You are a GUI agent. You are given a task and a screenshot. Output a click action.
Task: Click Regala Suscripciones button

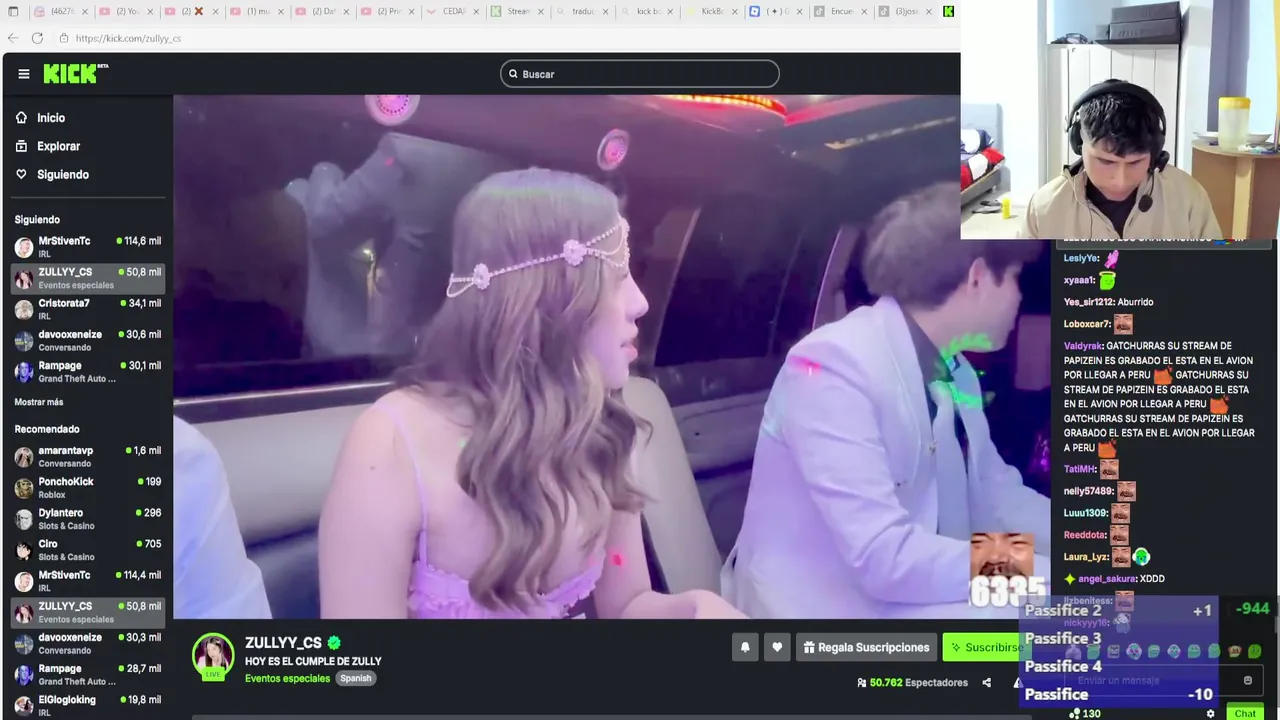(866, 647)
